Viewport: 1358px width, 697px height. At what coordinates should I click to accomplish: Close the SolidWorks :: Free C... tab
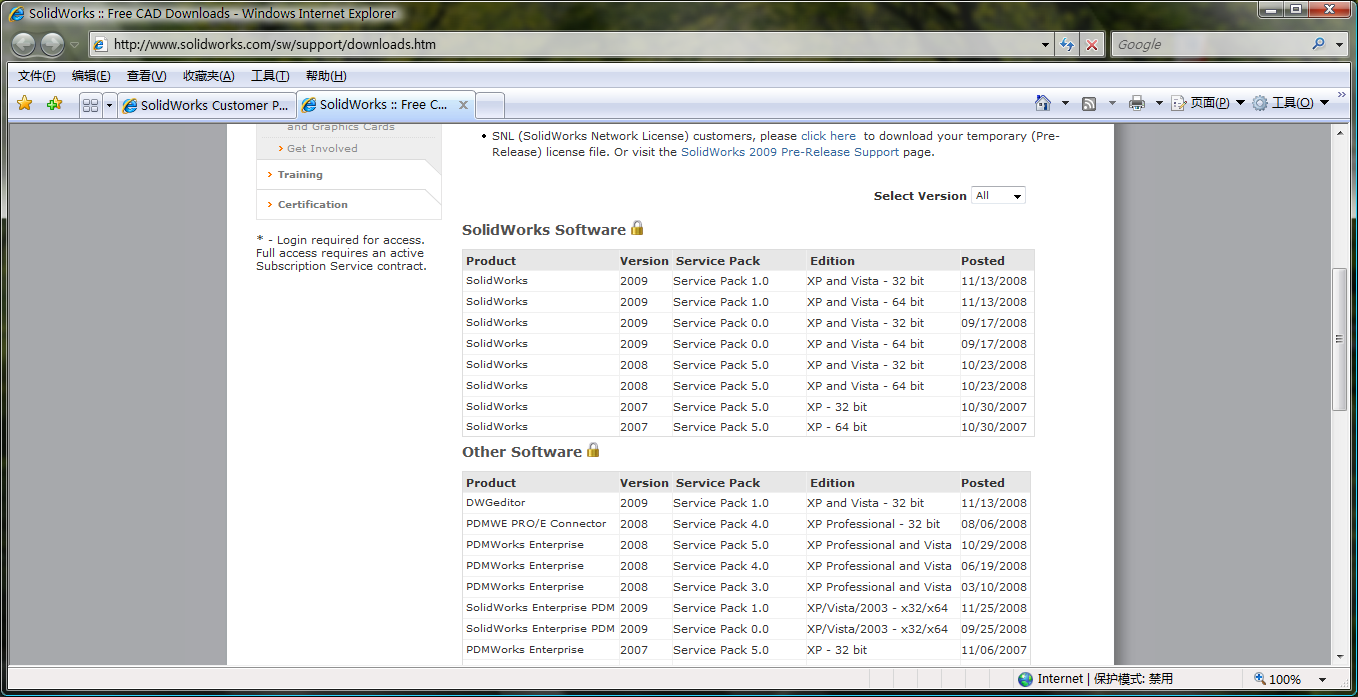click(463, 104)
